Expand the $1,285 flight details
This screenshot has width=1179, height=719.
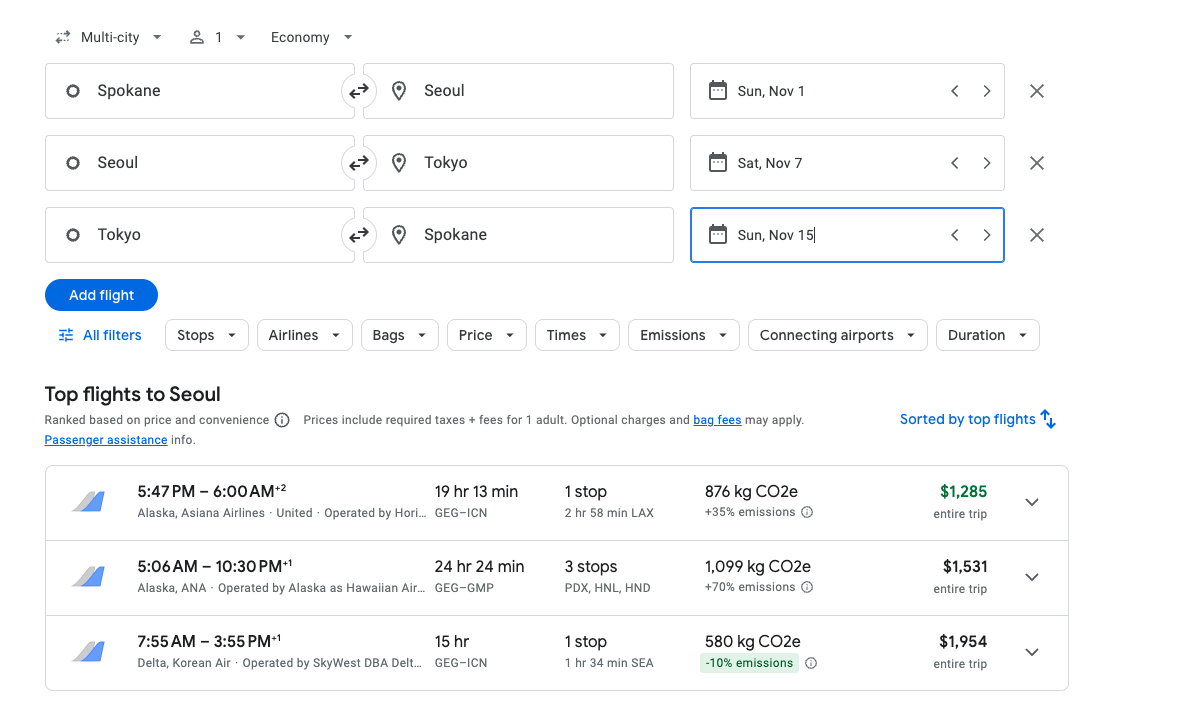1032,502
